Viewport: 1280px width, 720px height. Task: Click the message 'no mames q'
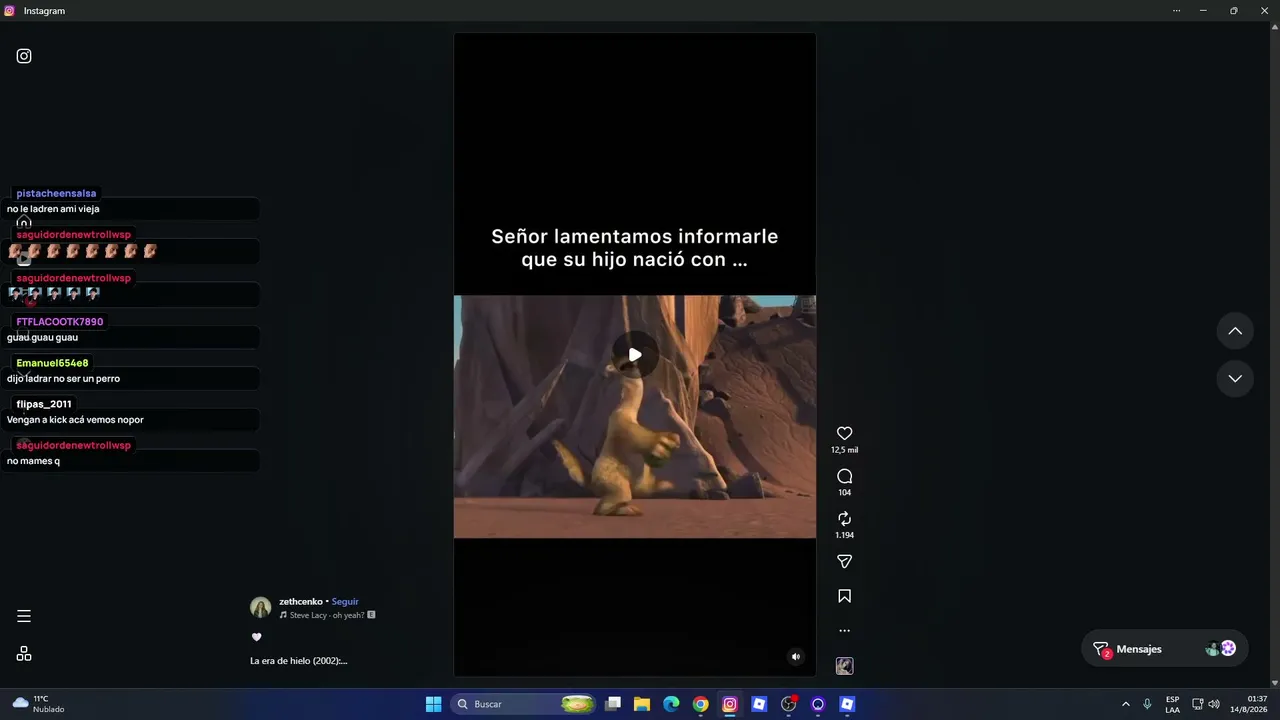tap(33, 461)
